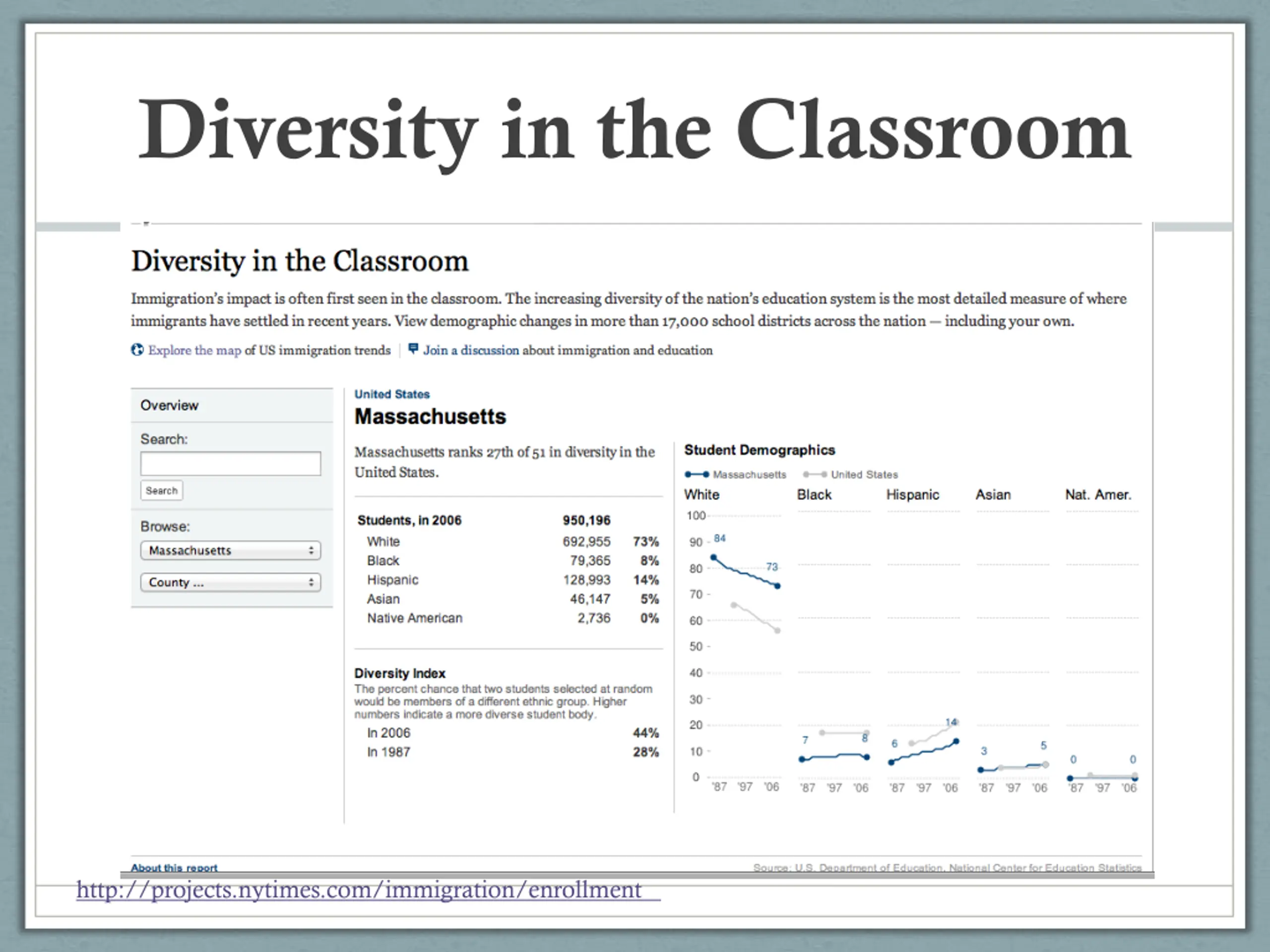The image size is (1270, 952).
Task: Click the 44% diversity index value
Action: [646, 733]
